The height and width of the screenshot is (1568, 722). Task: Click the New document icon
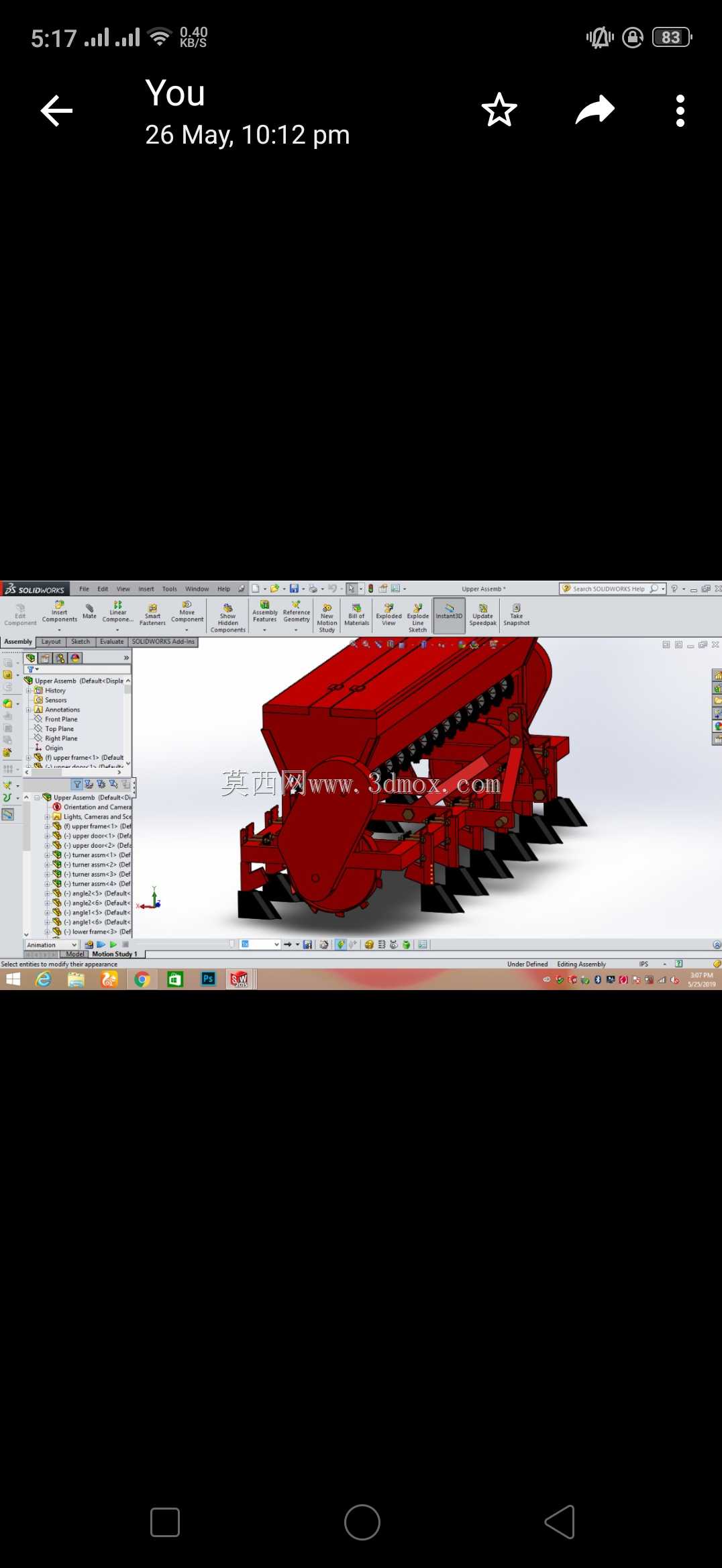click(256, 589)
